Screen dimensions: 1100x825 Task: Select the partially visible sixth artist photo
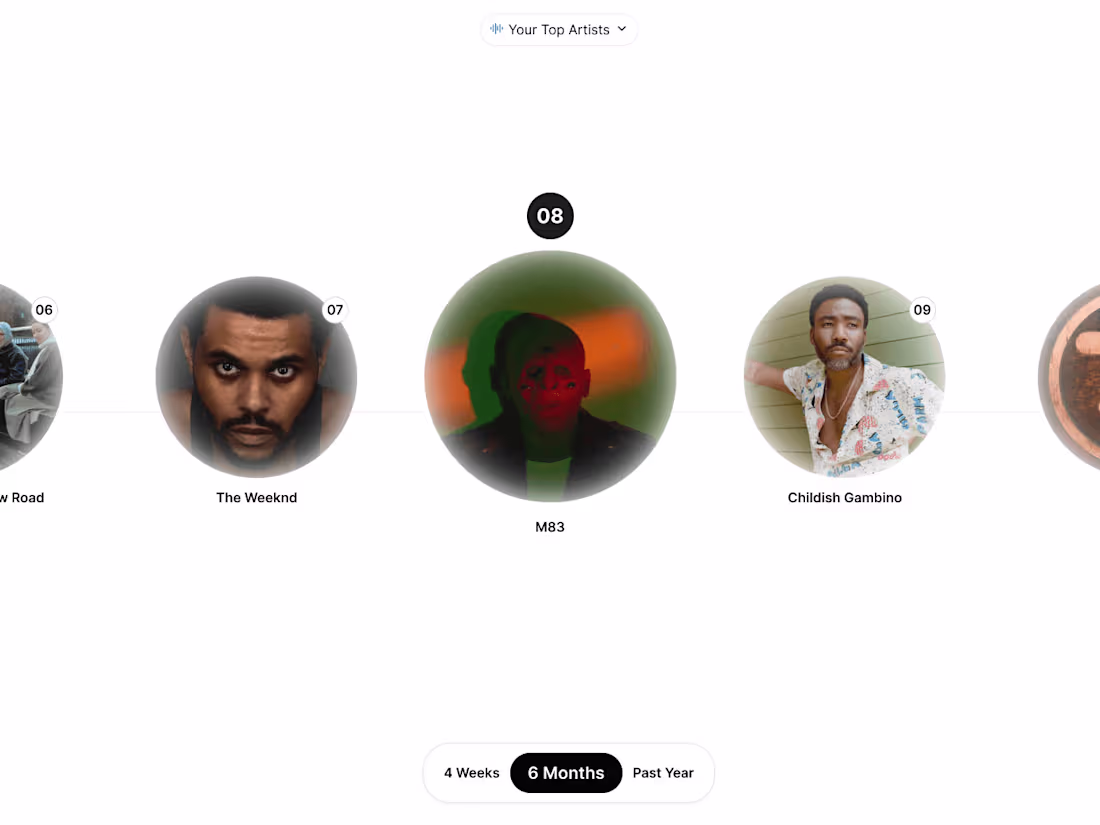tap(29, 377)
